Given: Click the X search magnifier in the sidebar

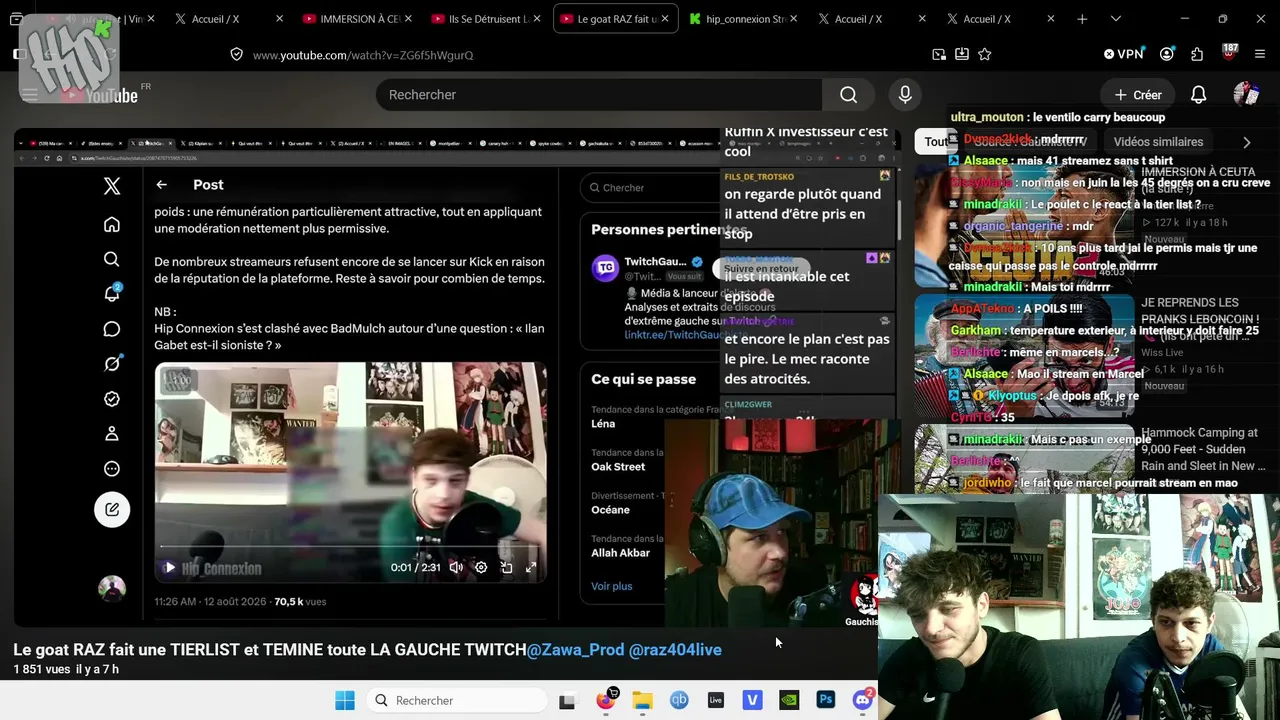Looking at the screenshot, I should (112, 259).
